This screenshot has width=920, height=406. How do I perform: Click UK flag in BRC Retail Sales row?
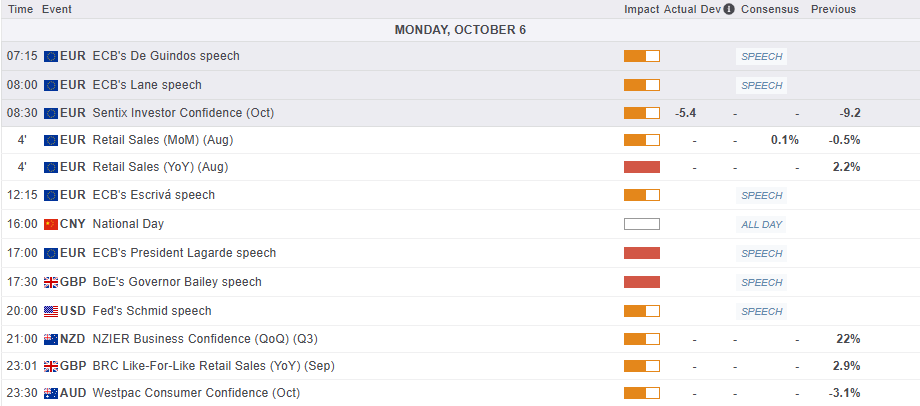point(51,366)
